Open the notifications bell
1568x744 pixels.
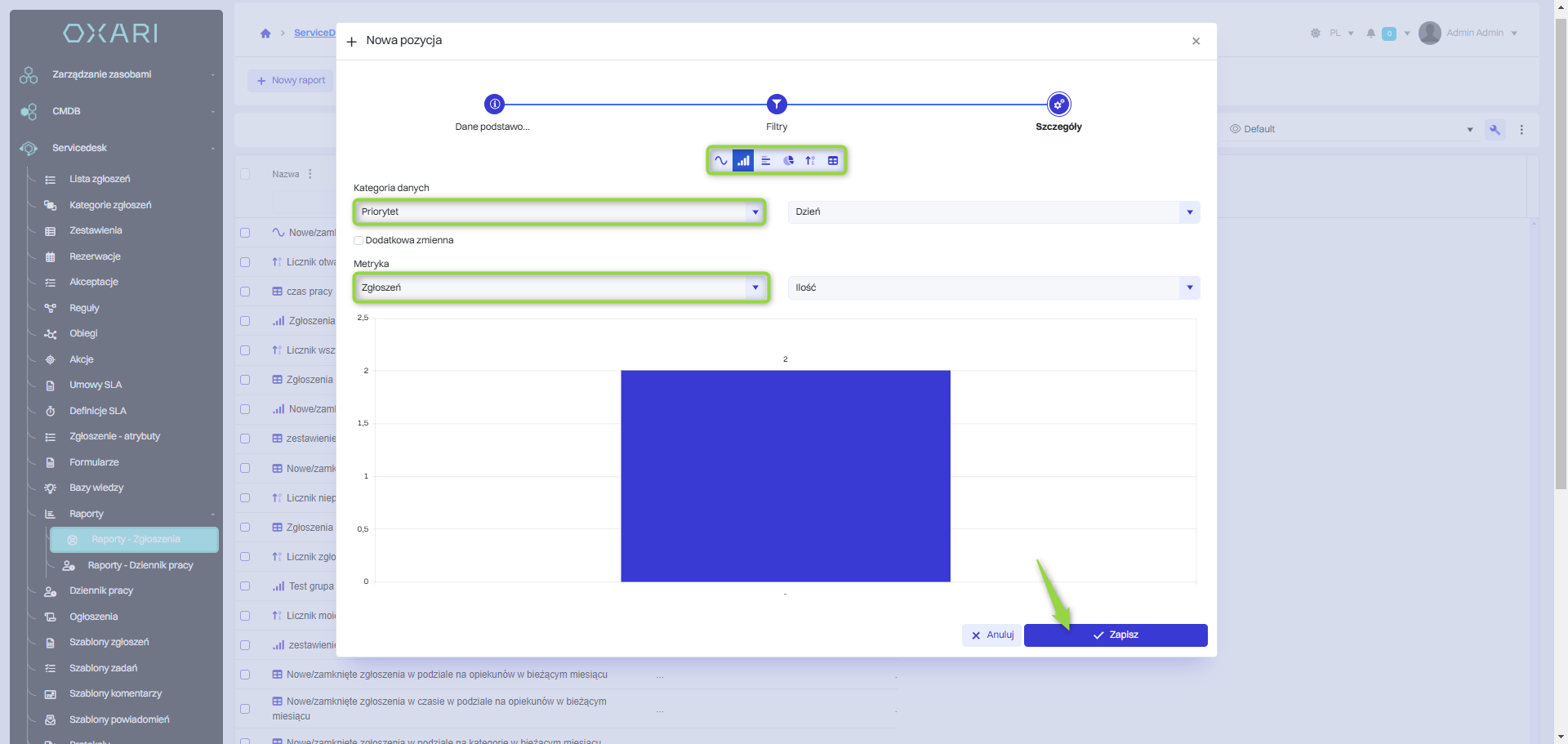(x=1371, y=33)
